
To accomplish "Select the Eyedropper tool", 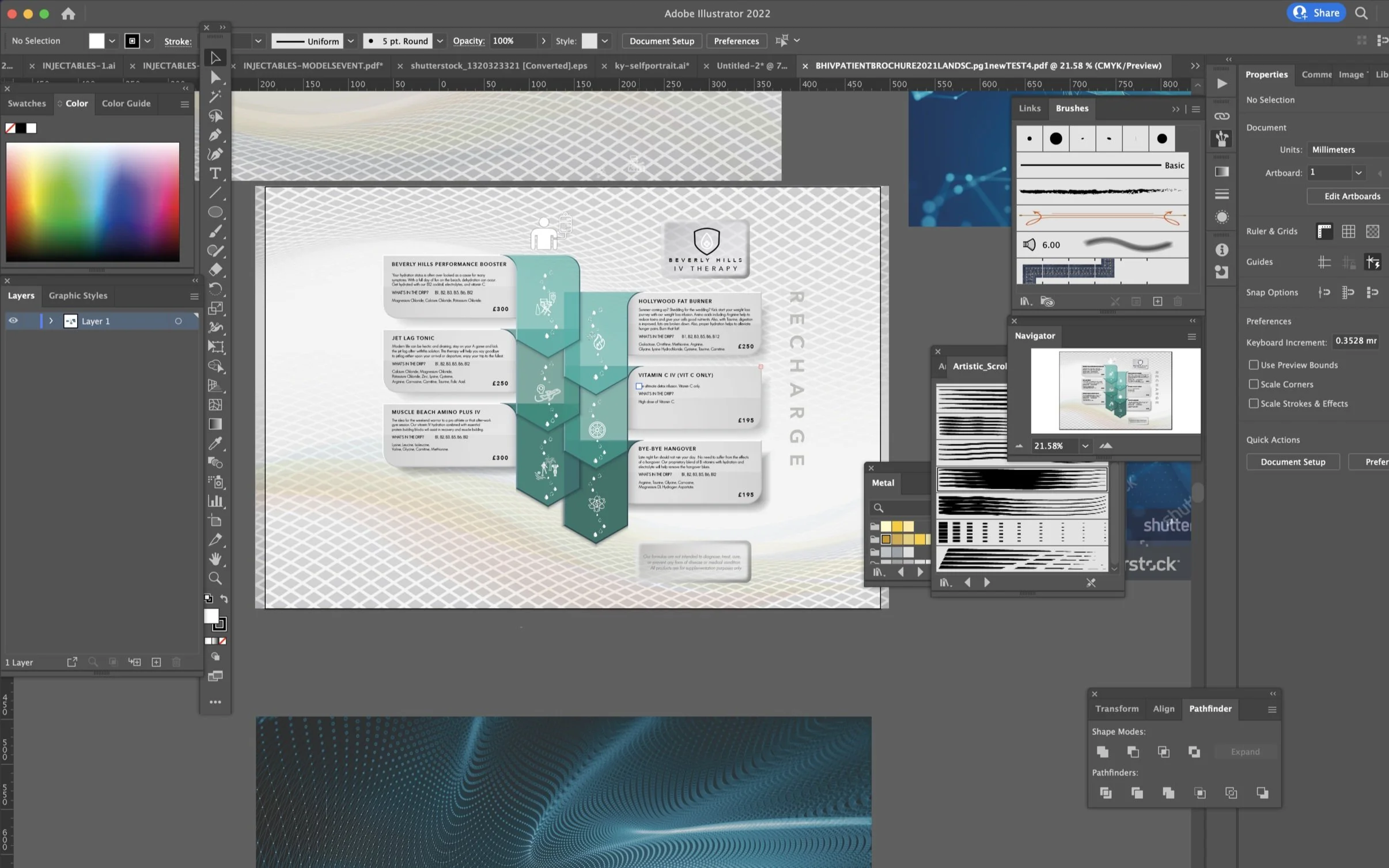I will coord(215,444).
